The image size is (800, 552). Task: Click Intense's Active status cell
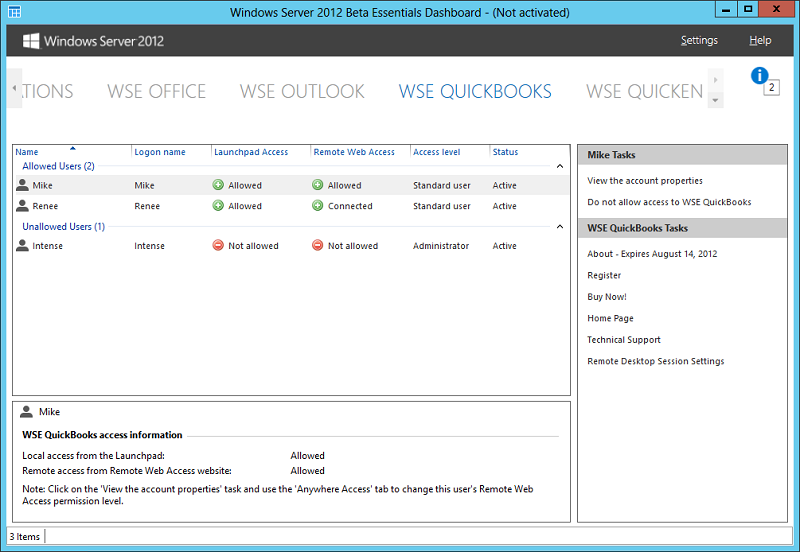point(505,246)
